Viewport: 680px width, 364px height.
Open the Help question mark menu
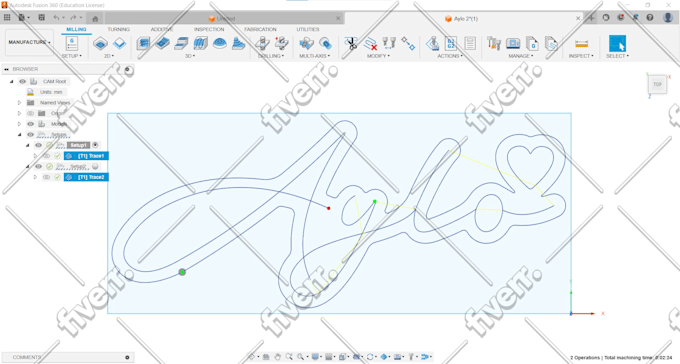(650, 18)
